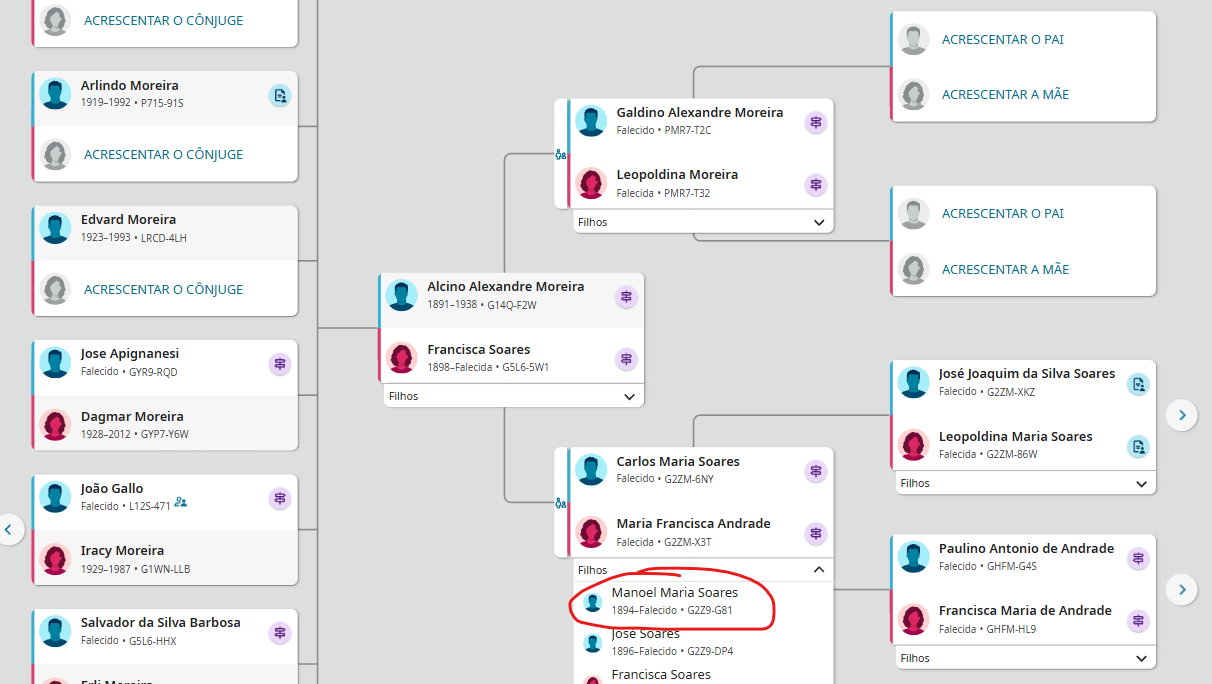This screenshot has width=1212, height=684.
Task: Click the couple relationship icon beside Galdino and Leopoldina Moreira
Action: coord(561,155)
